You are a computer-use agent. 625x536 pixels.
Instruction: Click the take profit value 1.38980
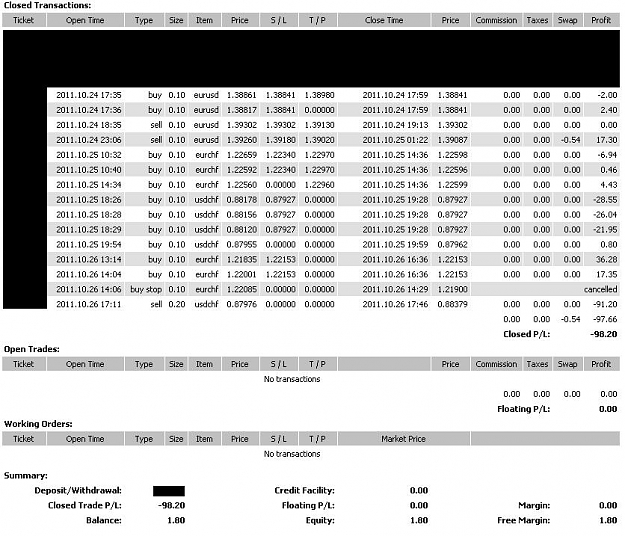[319, 95]
